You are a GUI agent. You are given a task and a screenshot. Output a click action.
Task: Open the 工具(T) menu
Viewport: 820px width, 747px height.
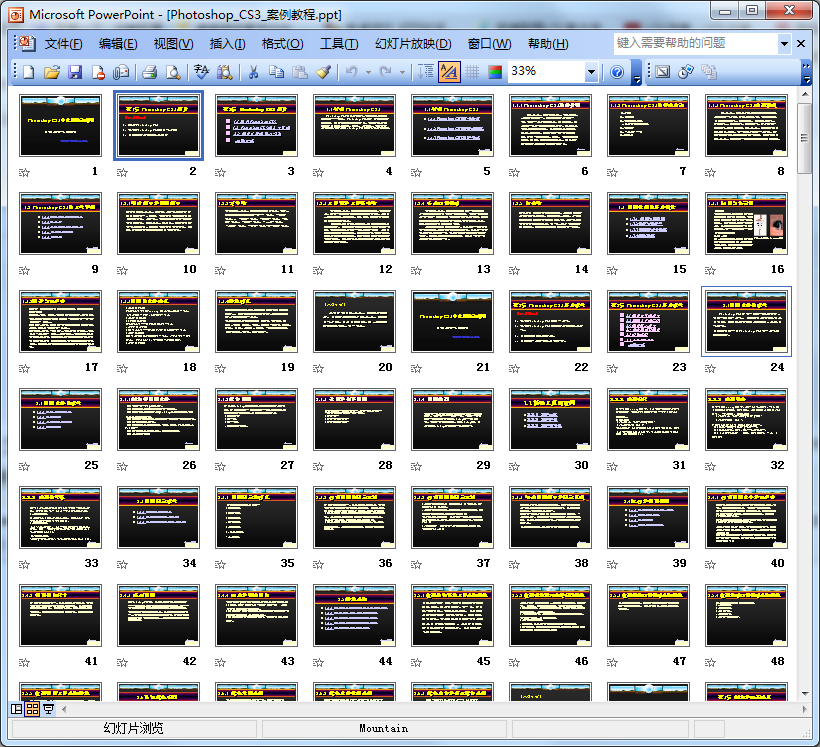(x=339, y=44)
